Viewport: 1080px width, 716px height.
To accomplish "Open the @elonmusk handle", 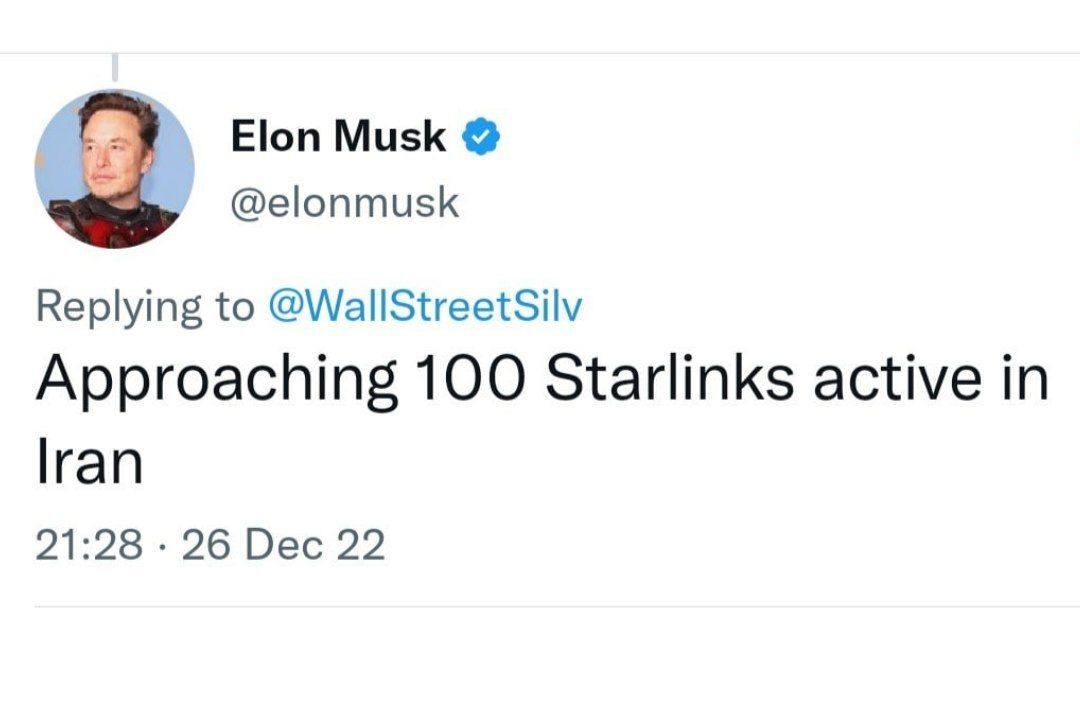I will pos(344,203).
